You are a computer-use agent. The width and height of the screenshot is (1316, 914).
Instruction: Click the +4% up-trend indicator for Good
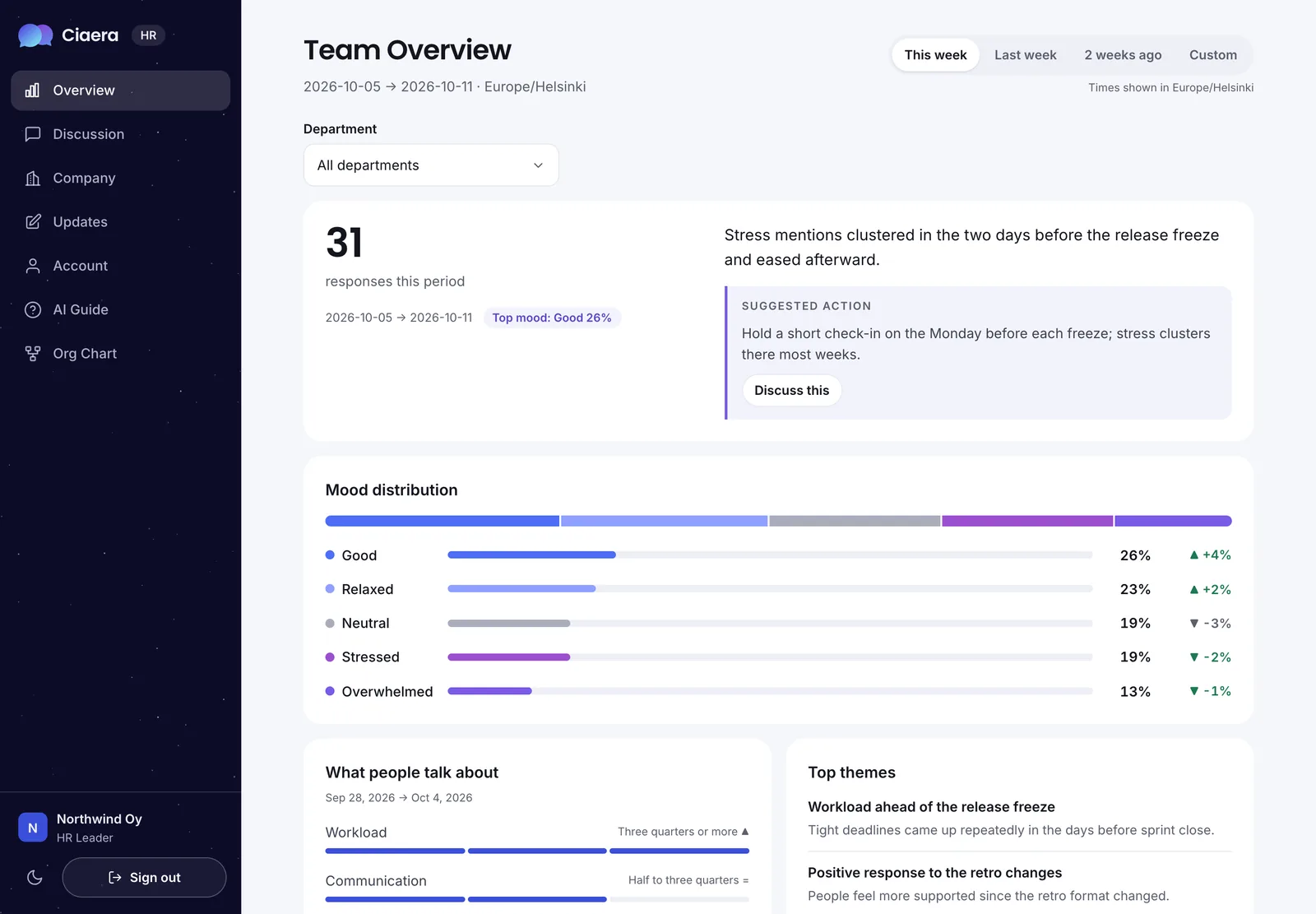pos(1210,555)
